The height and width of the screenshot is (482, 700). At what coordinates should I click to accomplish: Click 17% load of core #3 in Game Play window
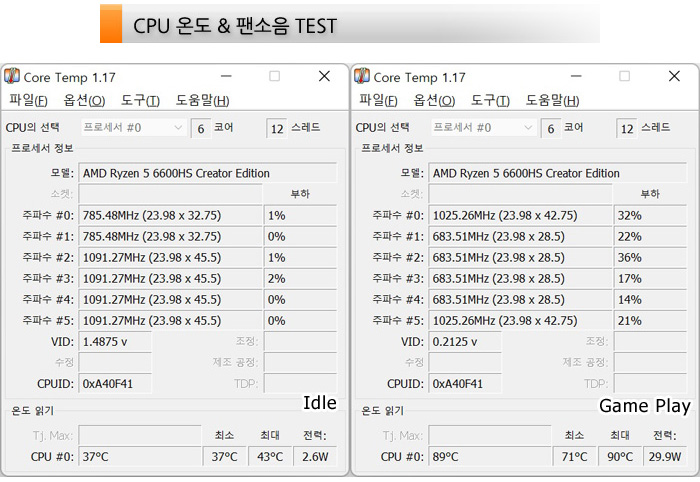tap(650, 278)
